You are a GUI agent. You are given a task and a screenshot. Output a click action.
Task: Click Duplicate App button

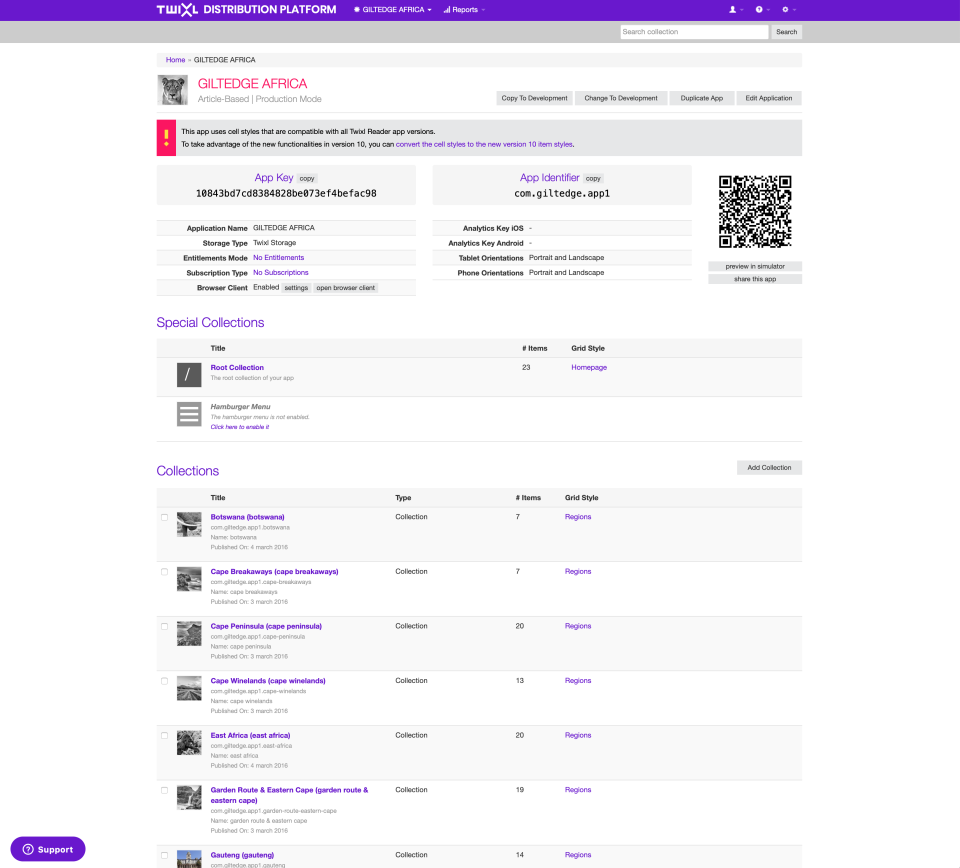tap(701, 98)
